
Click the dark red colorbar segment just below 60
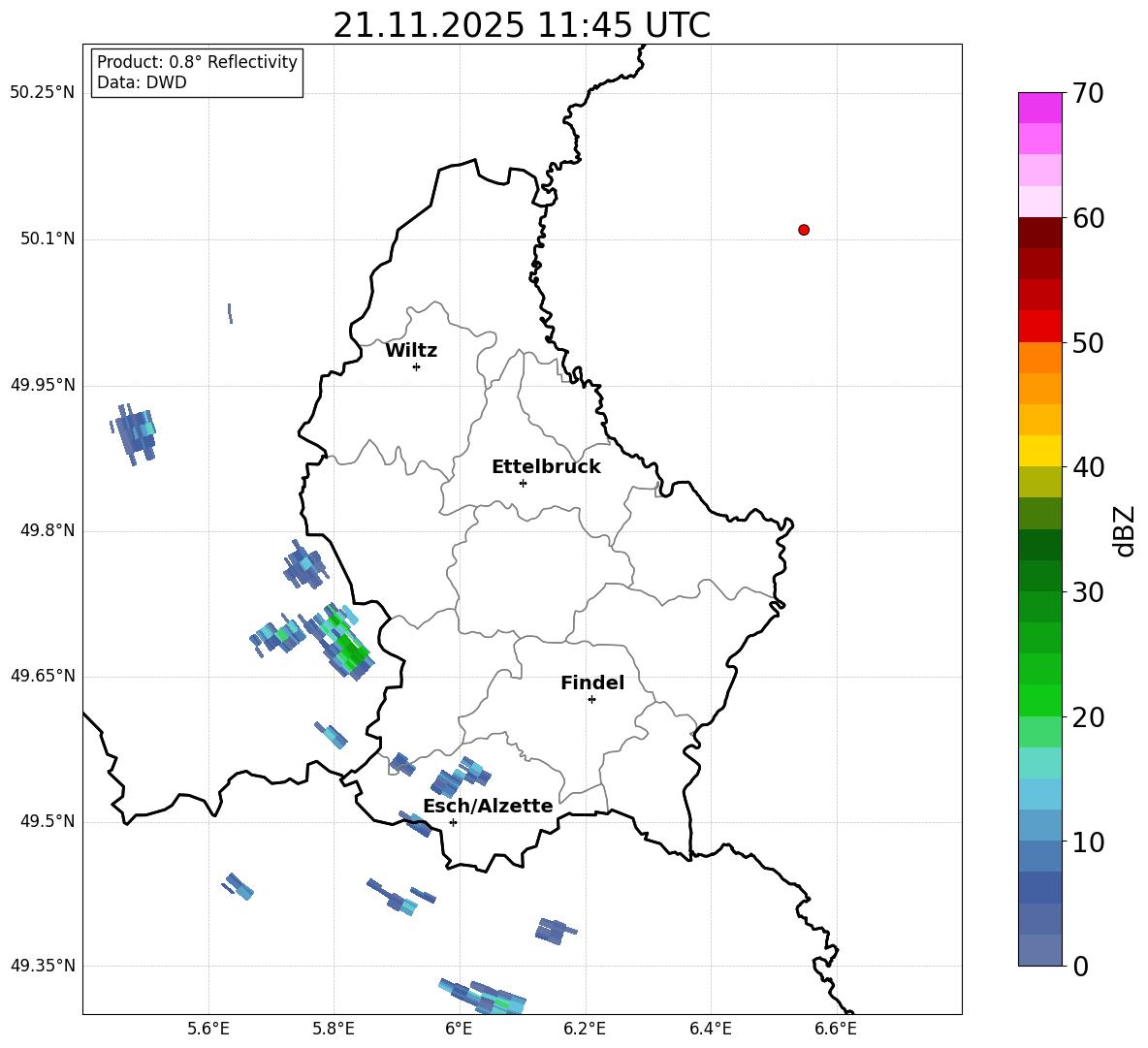pyautogui.click(x=1039, y=233)
